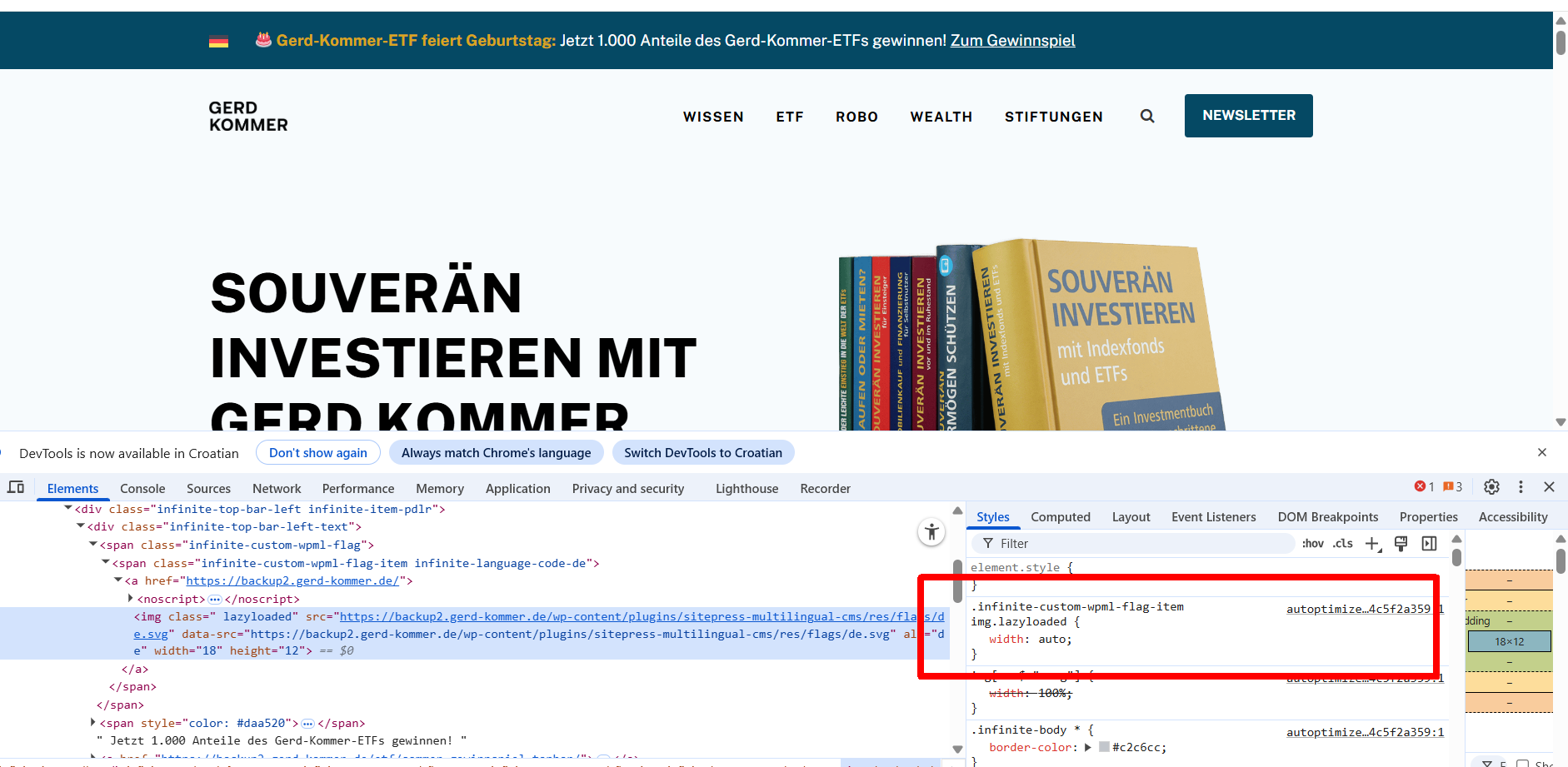Open the Layout tab
The image size is (1568, 767).
(x=1131, y=517)
